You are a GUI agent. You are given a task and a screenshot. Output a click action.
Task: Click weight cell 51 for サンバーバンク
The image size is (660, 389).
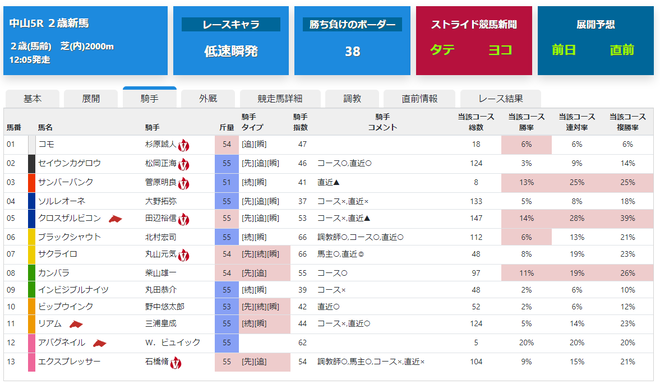227,182
